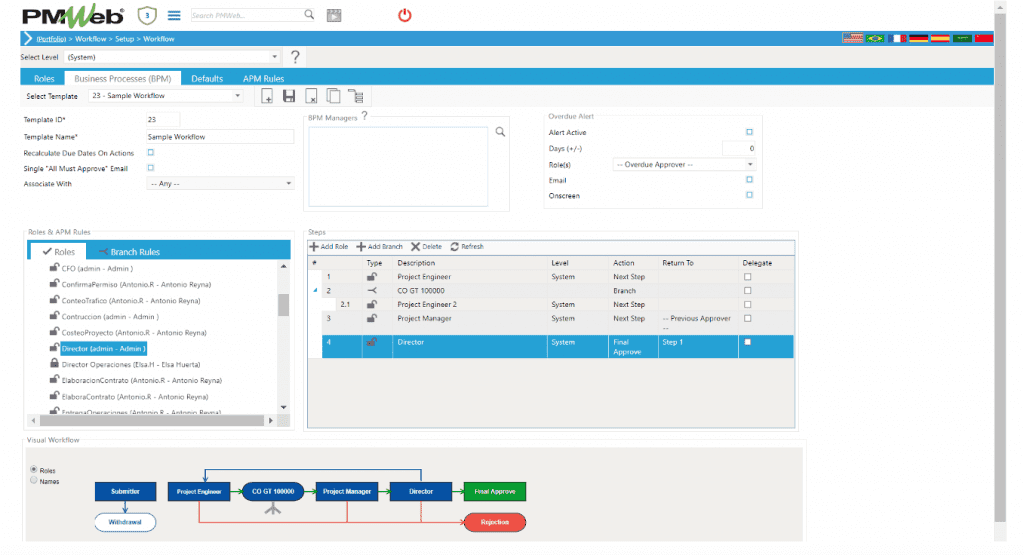Toggle Recalculate Due Dates On Actions checkbox
1024x555 pixels.
tap(151, 152)
